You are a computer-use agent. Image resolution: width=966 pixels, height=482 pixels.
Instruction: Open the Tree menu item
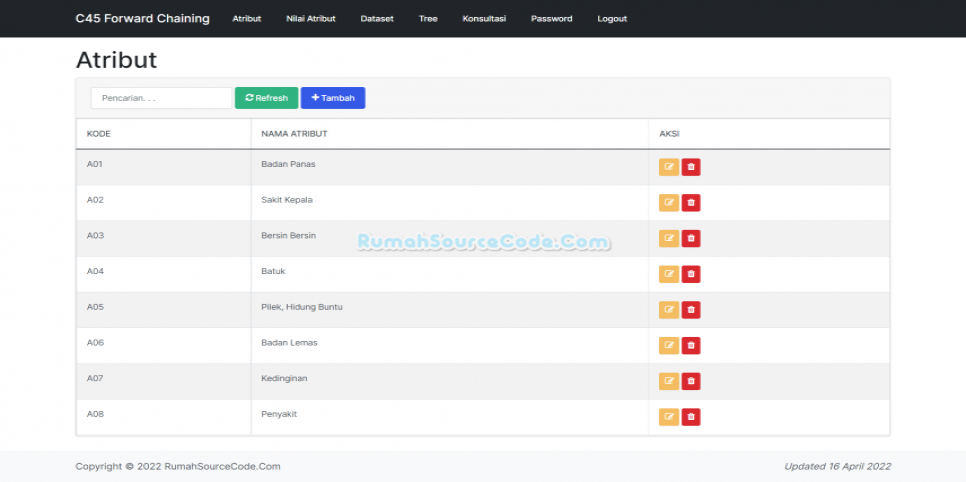tap(428, 19)
